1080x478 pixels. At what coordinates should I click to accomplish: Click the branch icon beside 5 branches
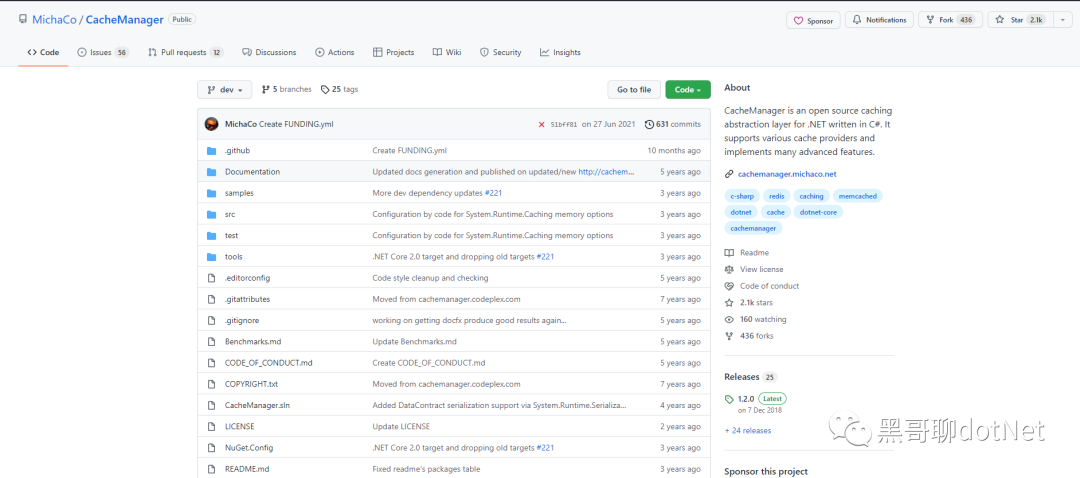point(265,90)
